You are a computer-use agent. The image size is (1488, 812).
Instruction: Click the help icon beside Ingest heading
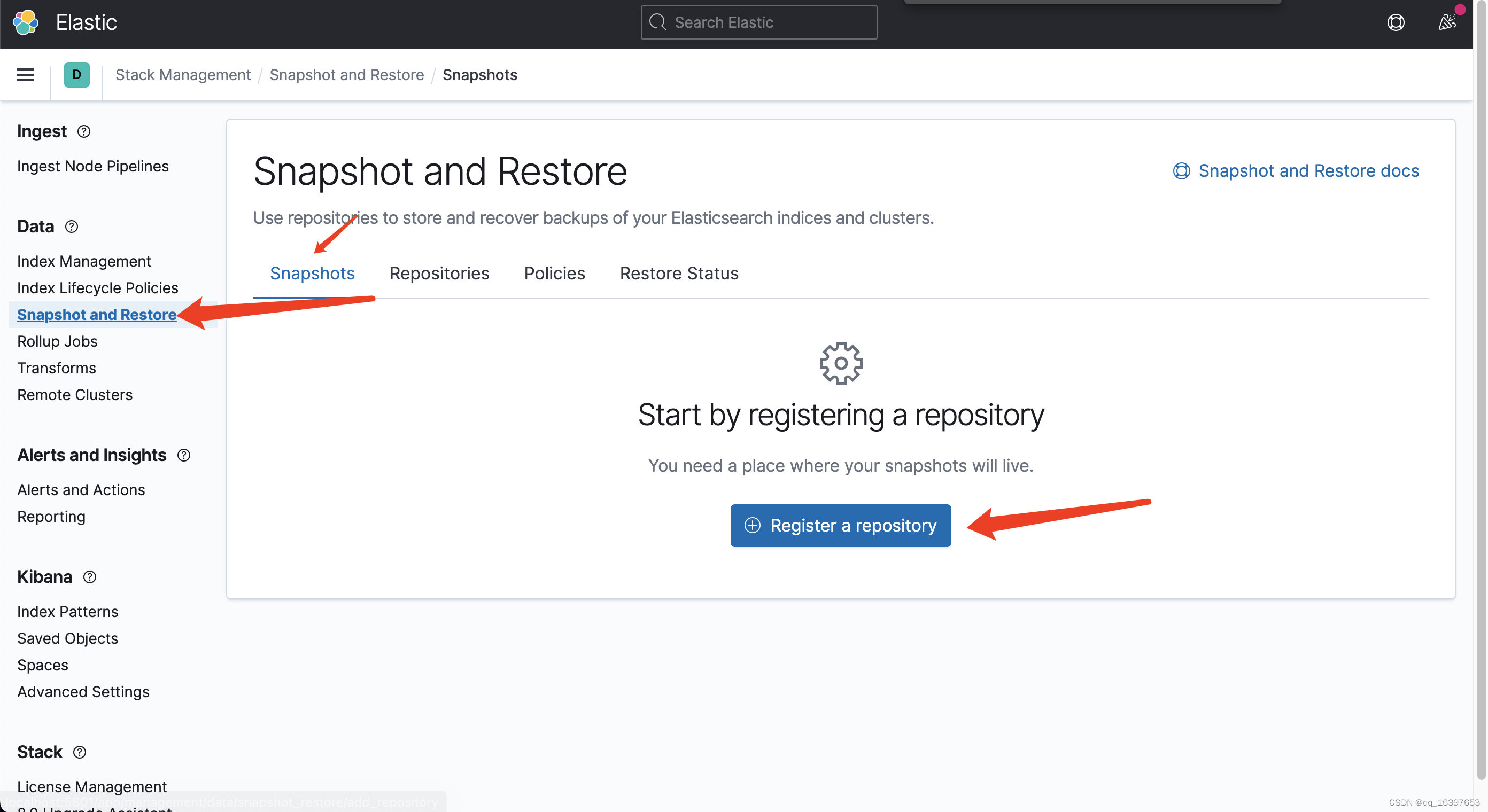(x=84, y=131)
